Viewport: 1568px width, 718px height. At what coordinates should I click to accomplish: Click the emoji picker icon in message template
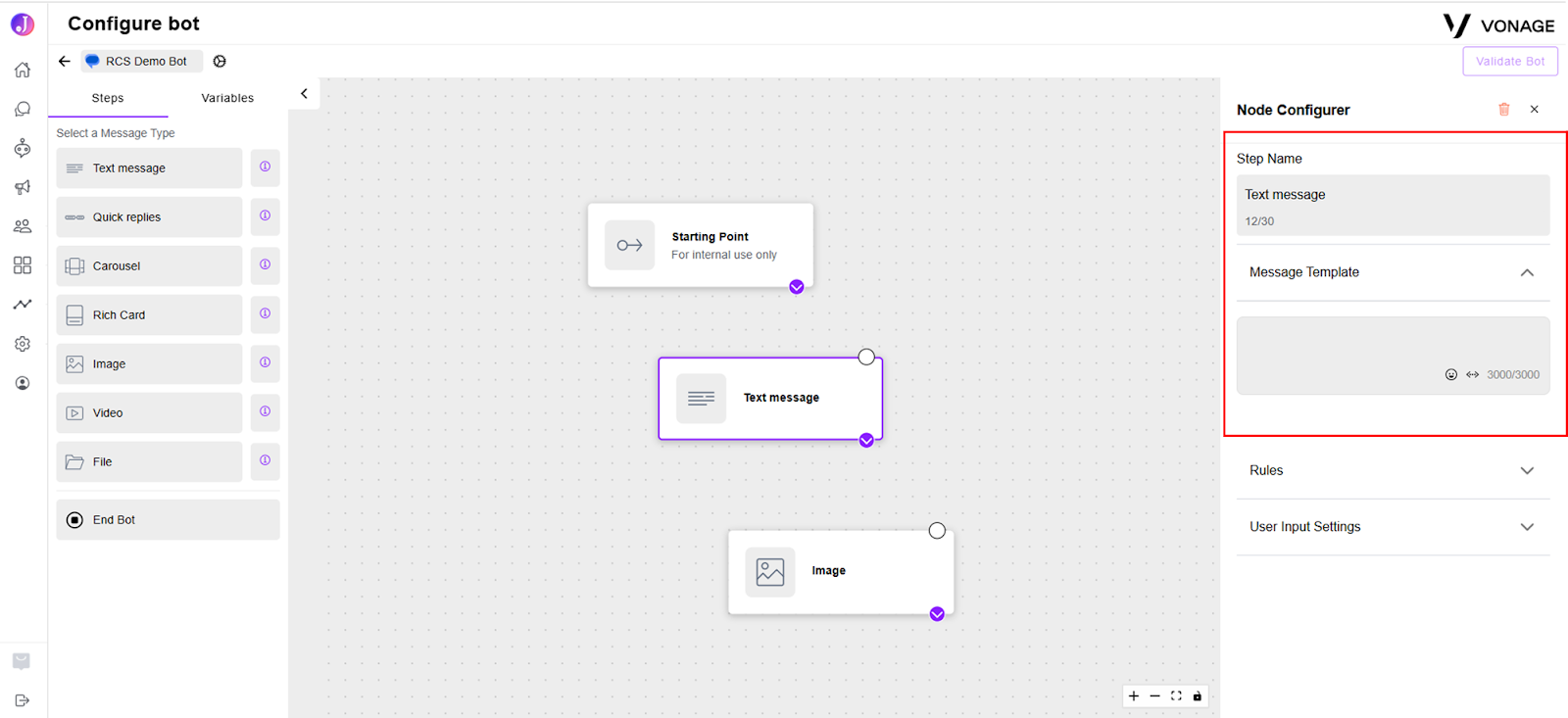1451,374
